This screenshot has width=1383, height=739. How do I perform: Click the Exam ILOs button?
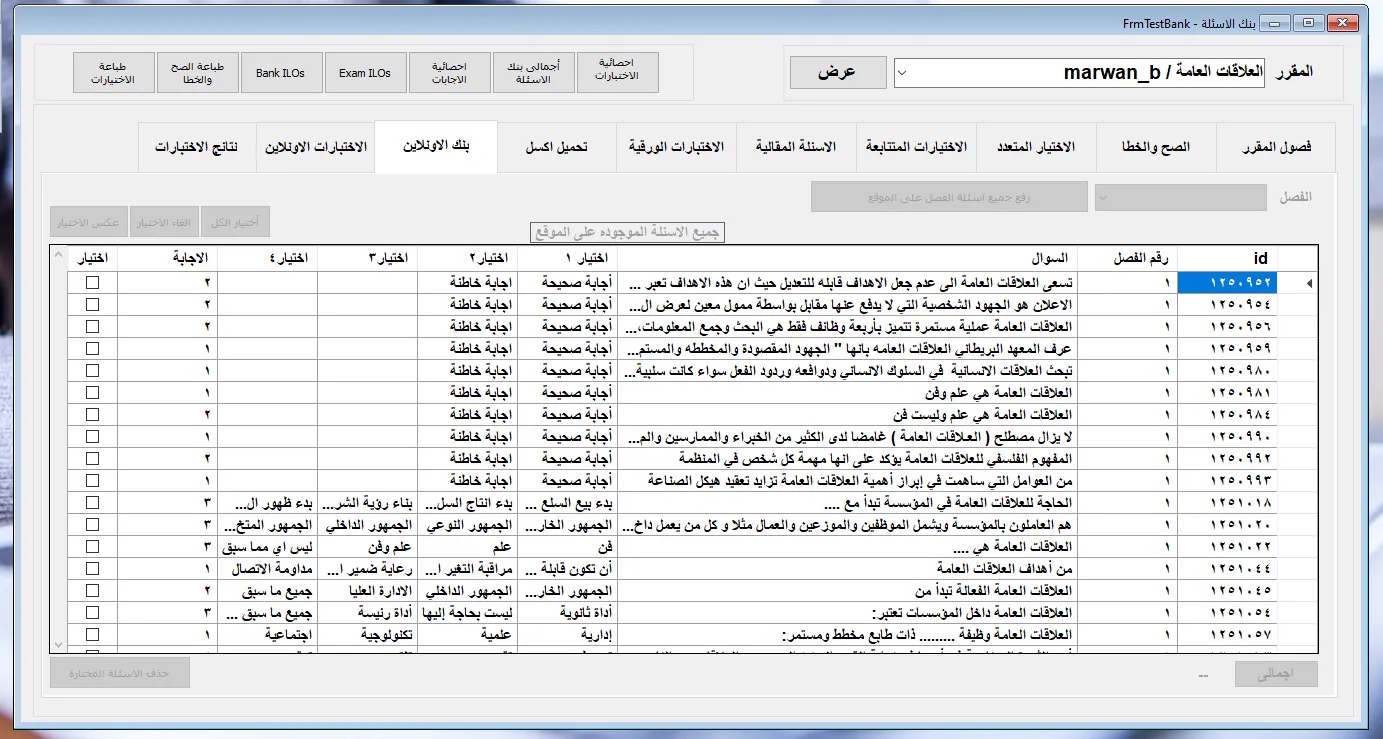pos(365,73)
